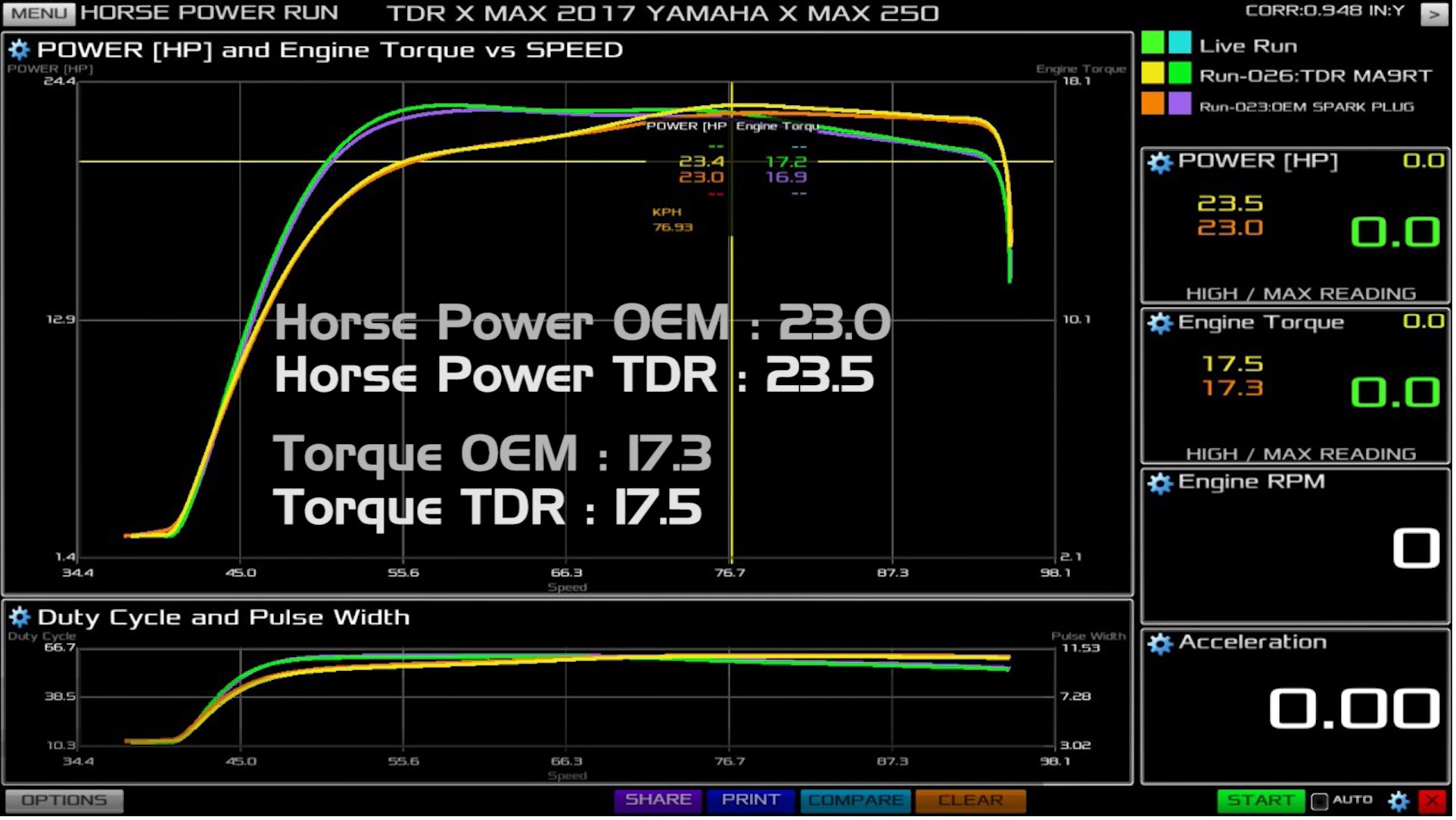The height and width of the screenshot is (820, 1456).
Task: Click the 16.9 torque cursor value
Action: click(x=789, y=178)
